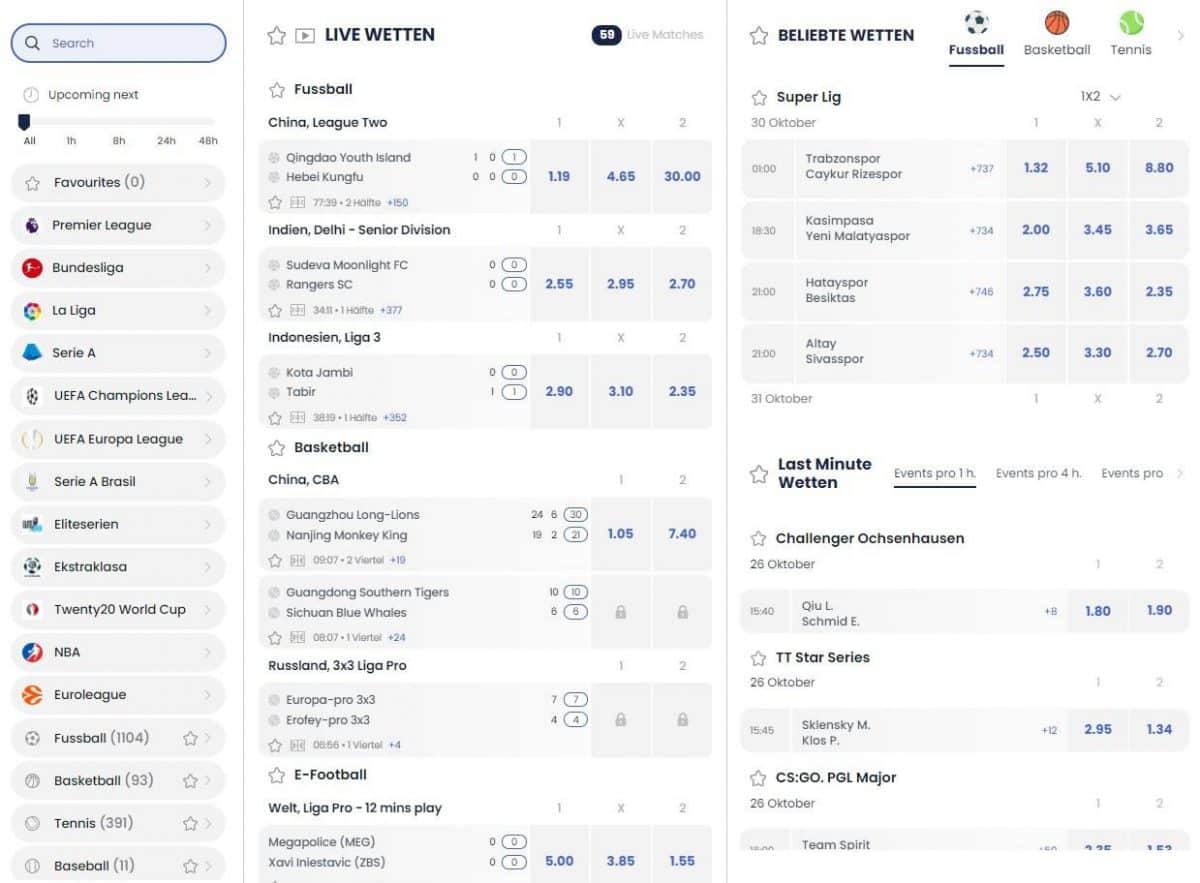Screen dimensions: 1200x883
Task: Bet on odds 1.19 for Qingdao Youth Island
Action: [559, 176]
